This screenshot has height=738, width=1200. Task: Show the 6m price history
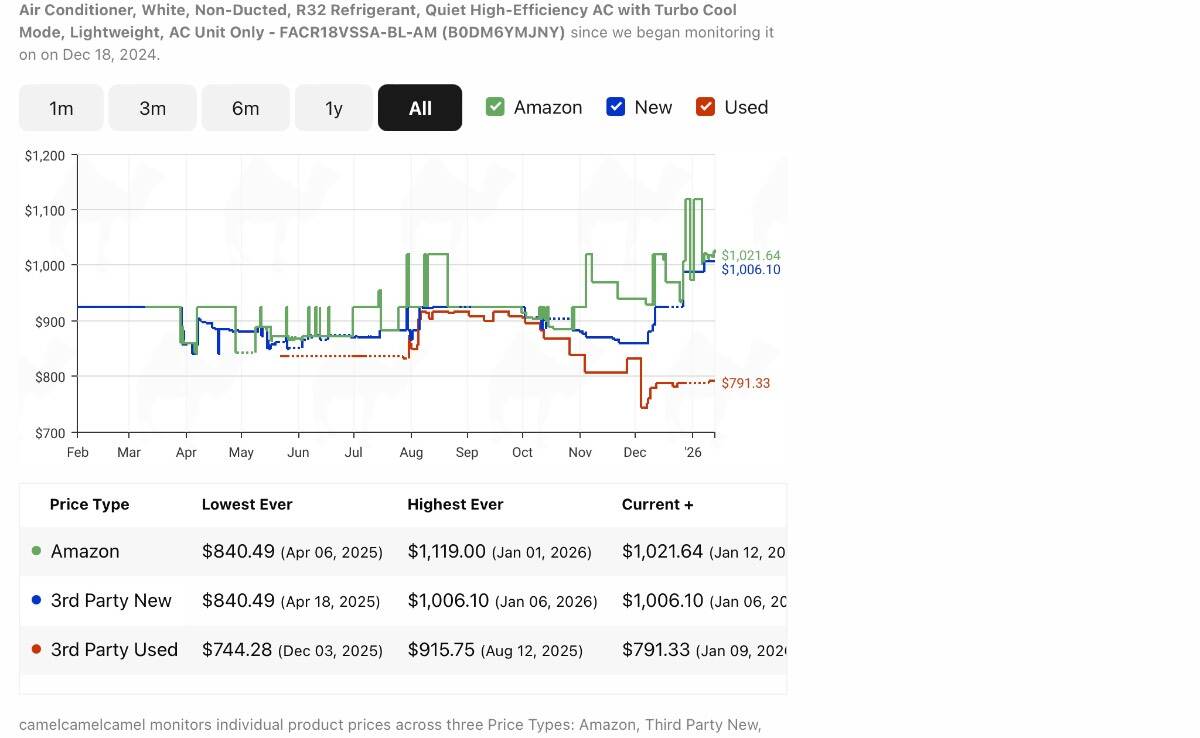[x=245, y=108]
